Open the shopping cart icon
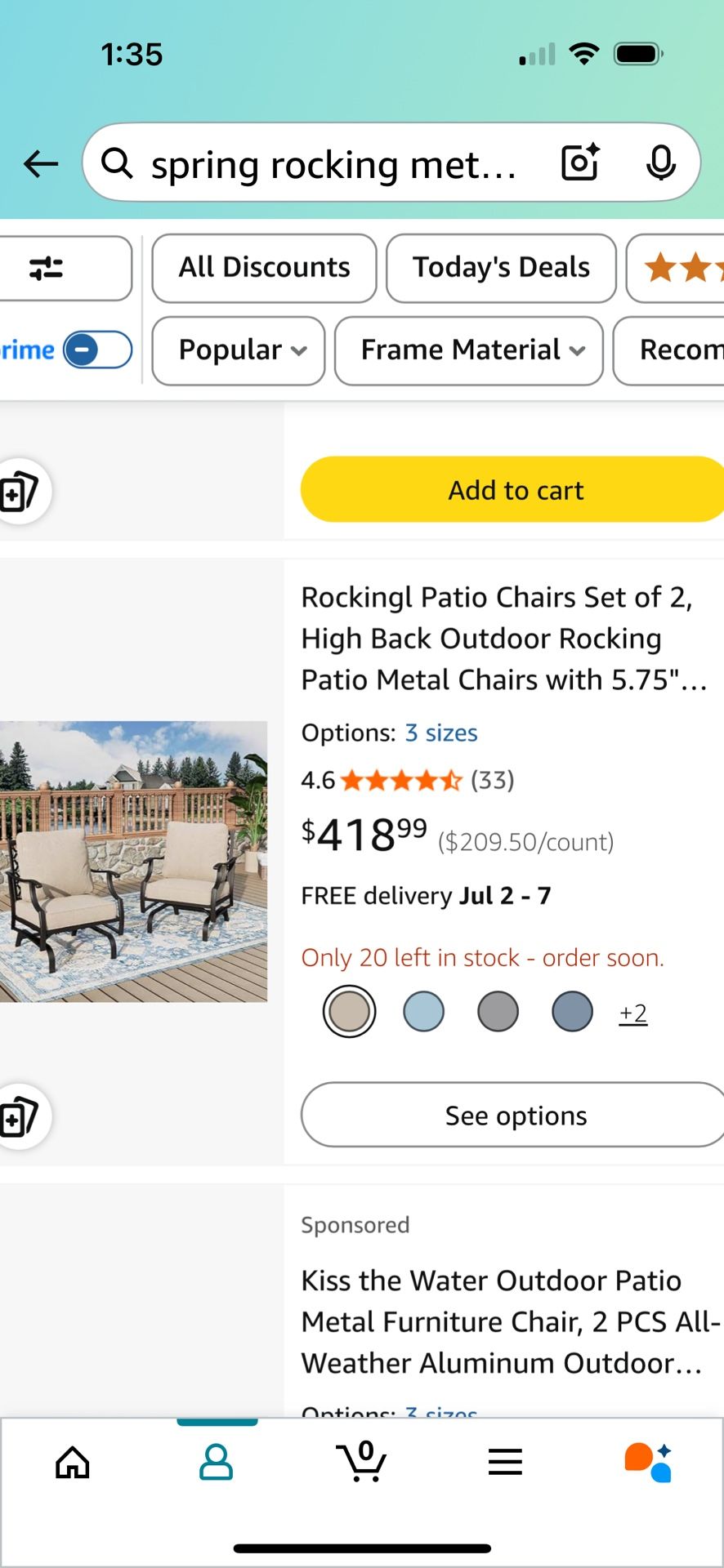The width and height of the screenshot is (724, 1568). [x=362, y=1462]
